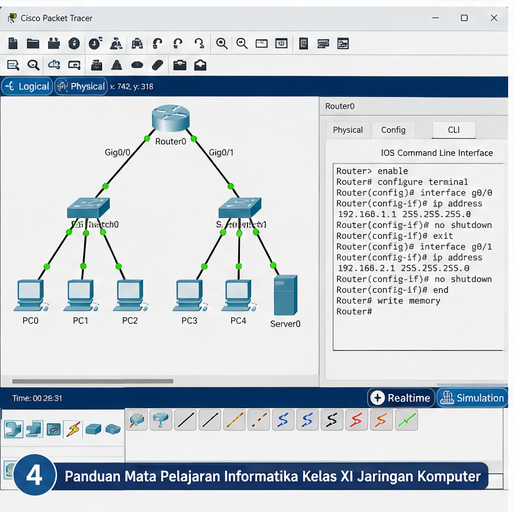Click the 'Router> enable' line

point(372,171)
